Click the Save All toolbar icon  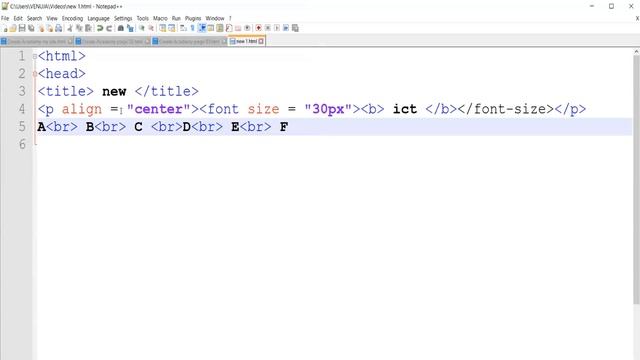tap(31, 28)
